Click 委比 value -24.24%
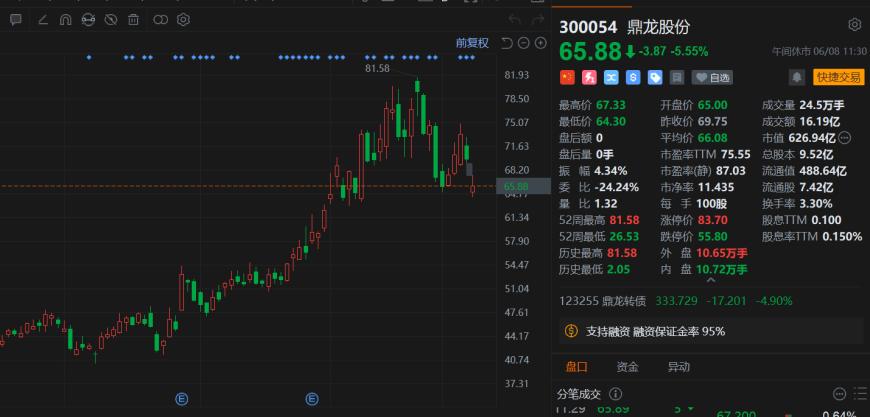This screenshot has width=870, height=417. click(x=616, y=187)
